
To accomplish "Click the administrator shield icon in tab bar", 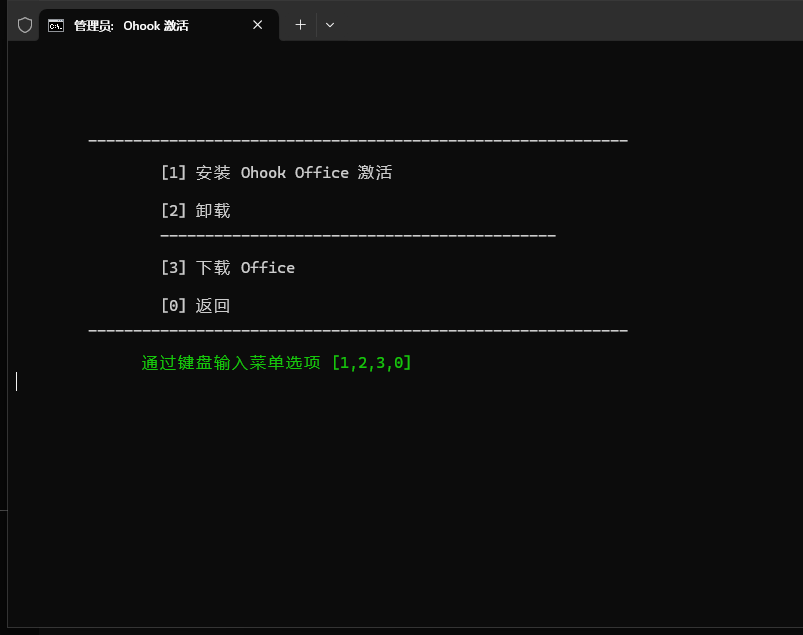I will point(25,25).
